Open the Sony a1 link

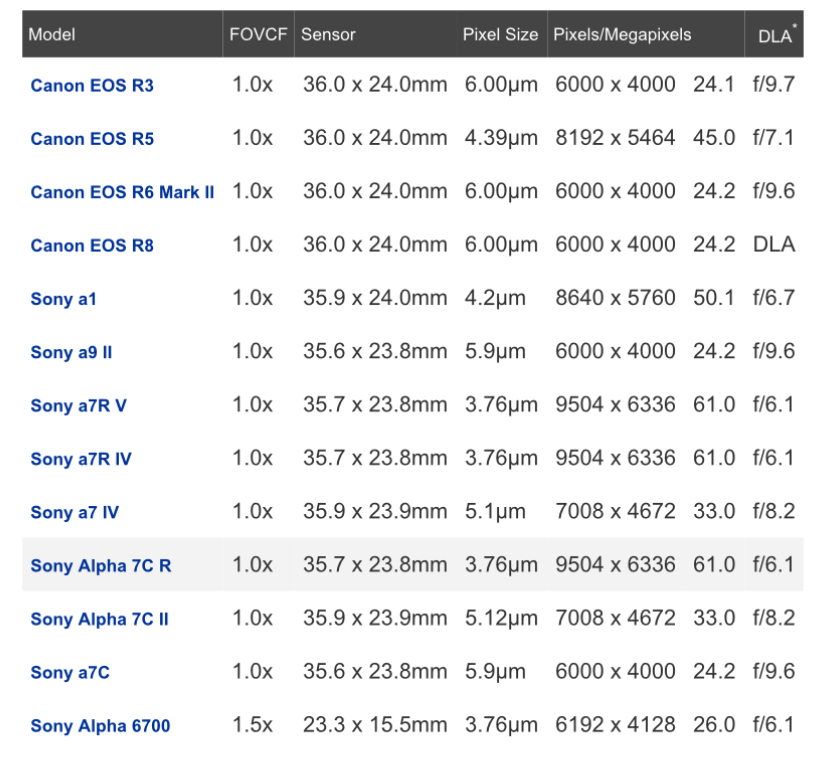pos(63,298)
